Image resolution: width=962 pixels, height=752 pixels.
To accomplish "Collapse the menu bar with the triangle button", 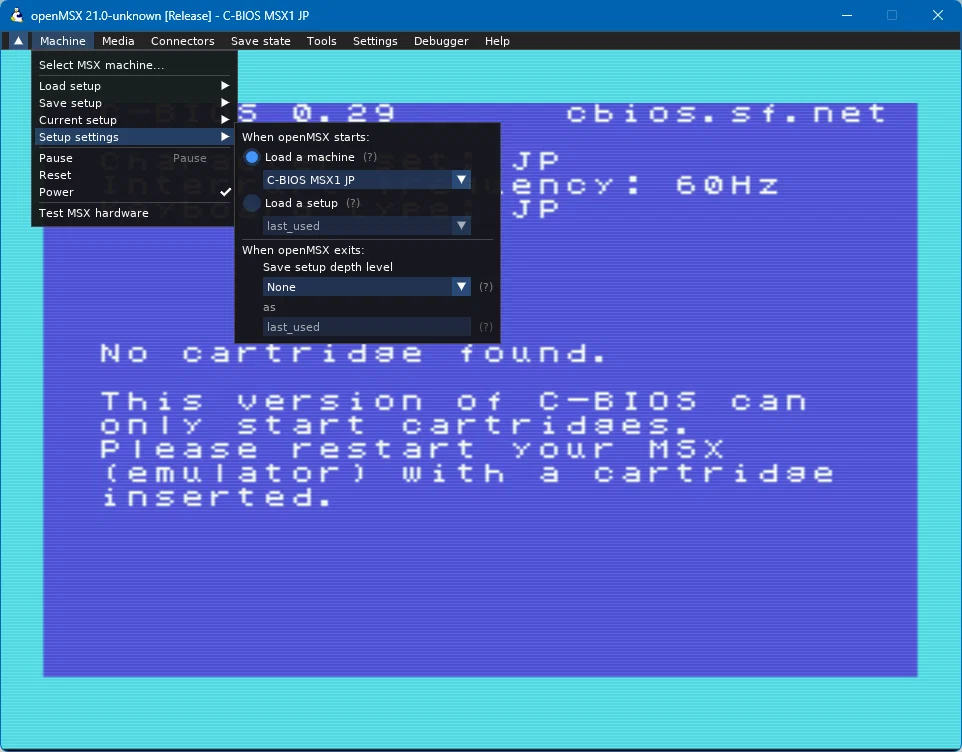I will 18,40.
